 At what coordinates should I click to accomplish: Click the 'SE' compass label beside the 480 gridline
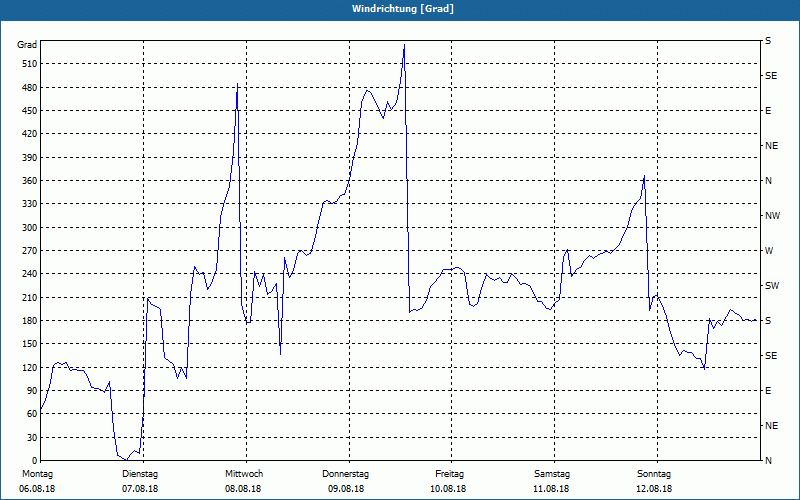click(771, 76)
